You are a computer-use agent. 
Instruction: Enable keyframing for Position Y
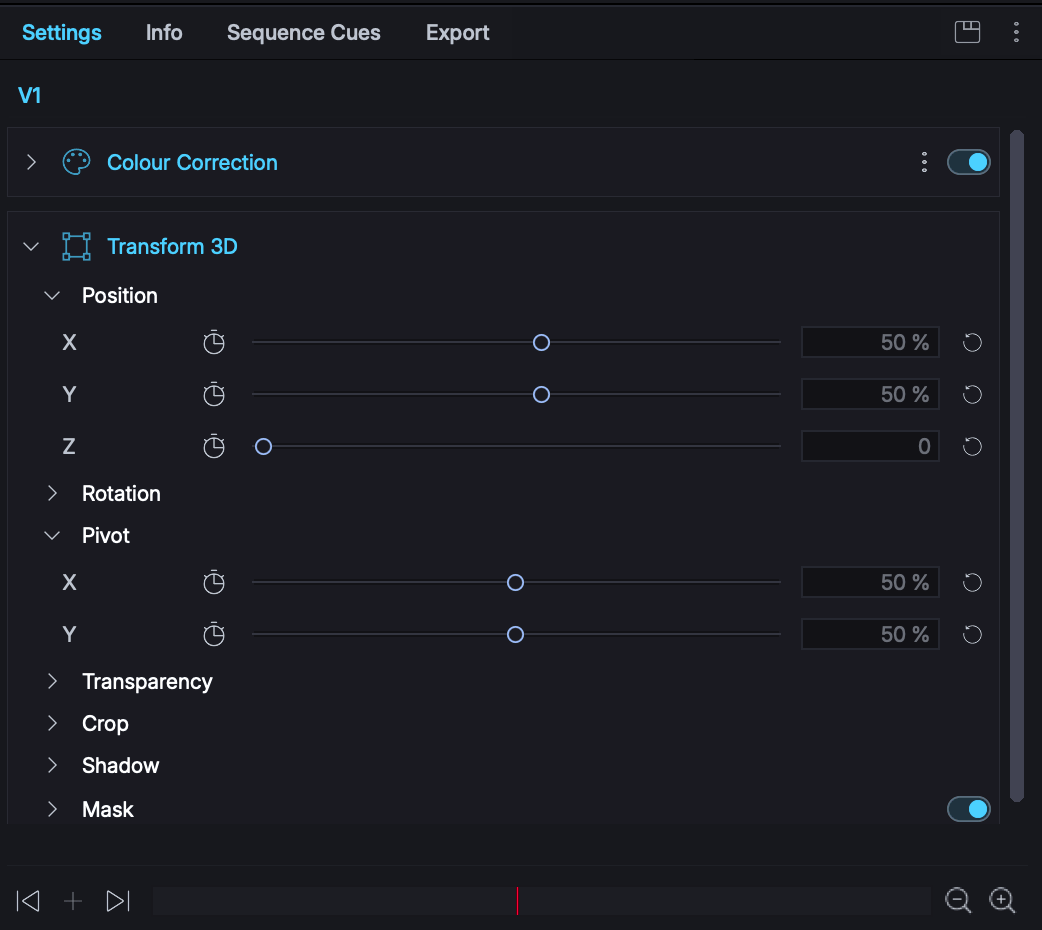click(214, 394)
